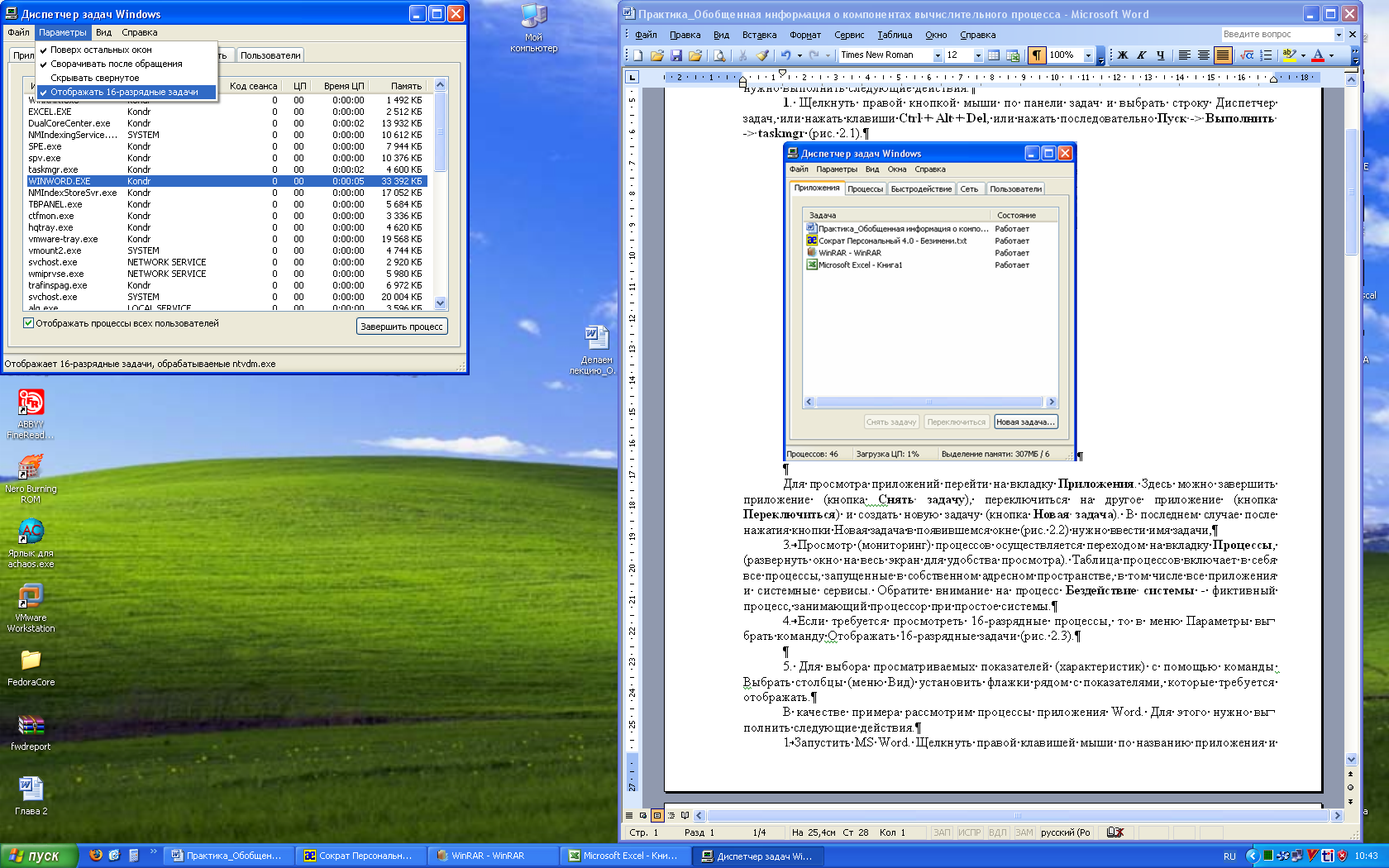The width and height of the screenshot is (1389, 868).
Task: Toggle 'Поверх остальных окон' option
Action: 126,50
